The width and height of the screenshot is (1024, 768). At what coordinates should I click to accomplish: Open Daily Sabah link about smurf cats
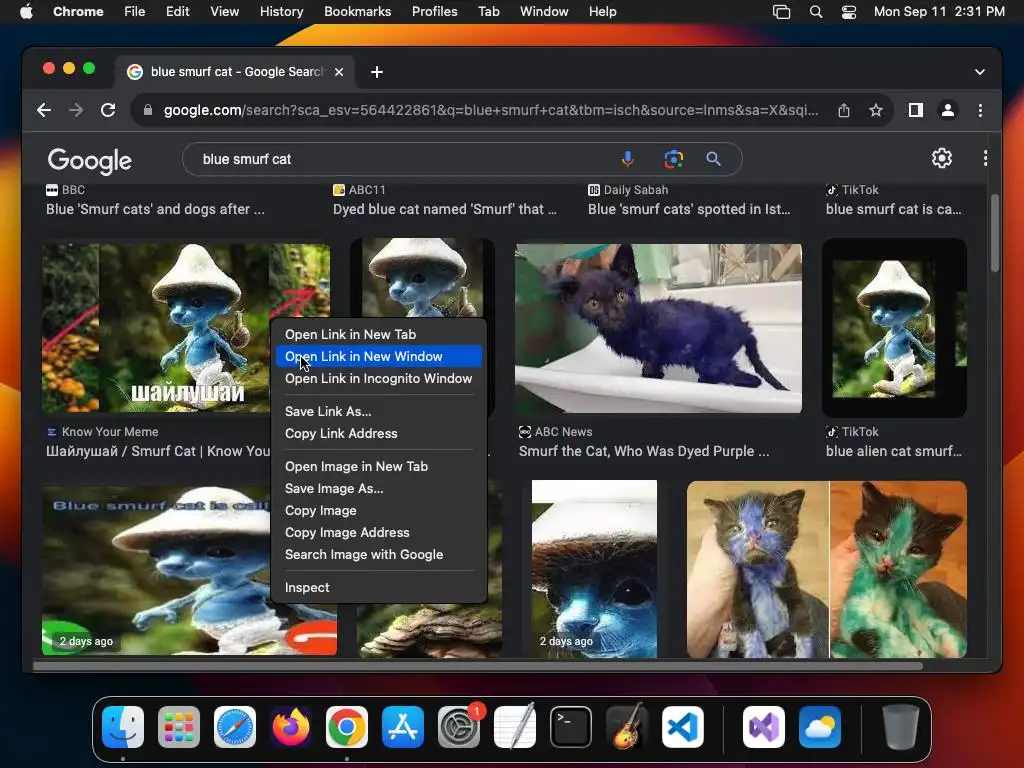689,210
